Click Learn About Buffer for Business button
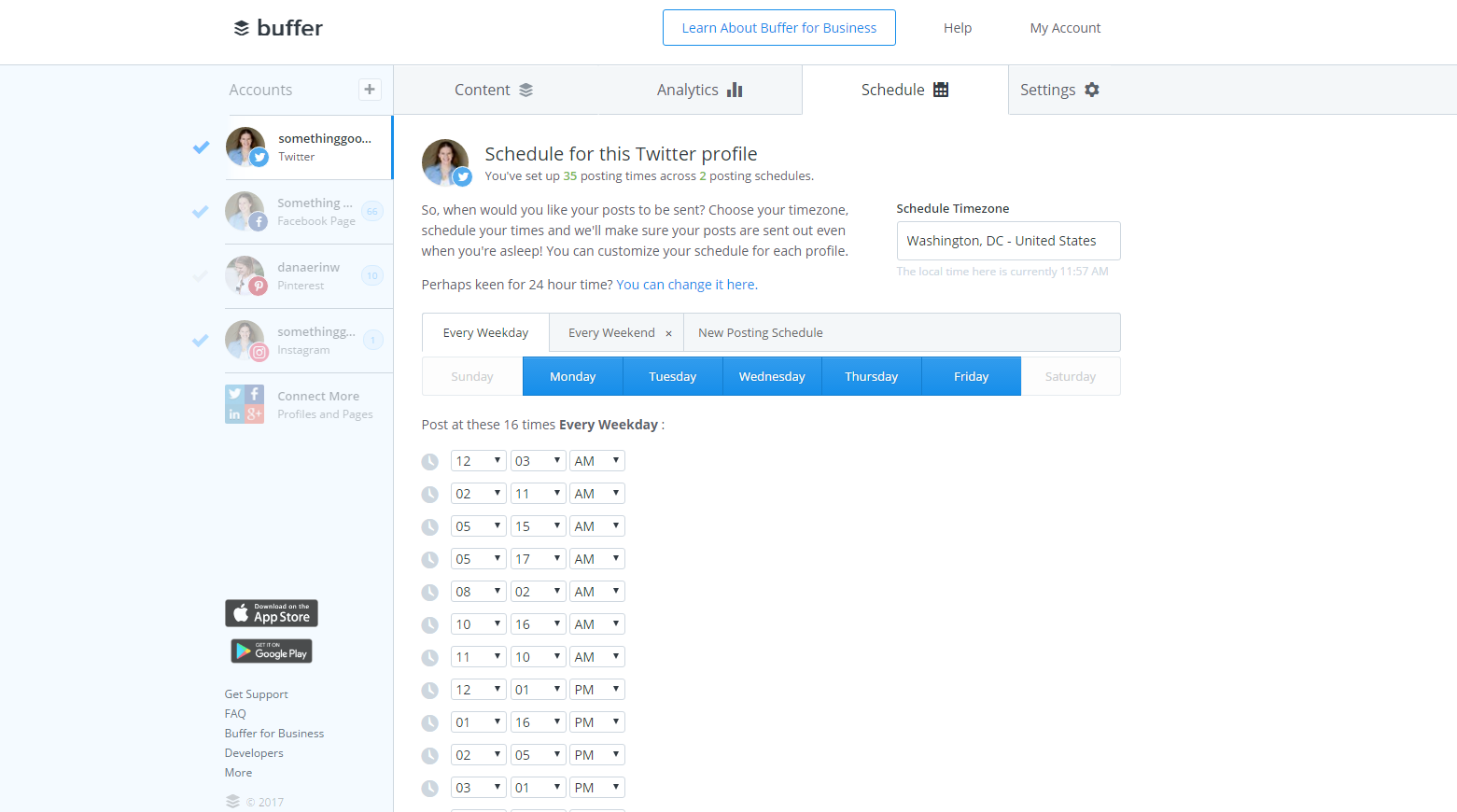Image resolution: width=1457 pixels, height=812 pixels. click(x=779, y=28)
